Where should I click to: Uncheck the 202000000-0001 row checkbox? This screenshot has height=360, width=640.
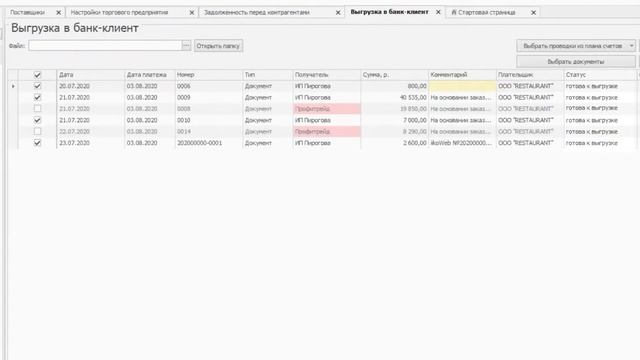(37, 143)
